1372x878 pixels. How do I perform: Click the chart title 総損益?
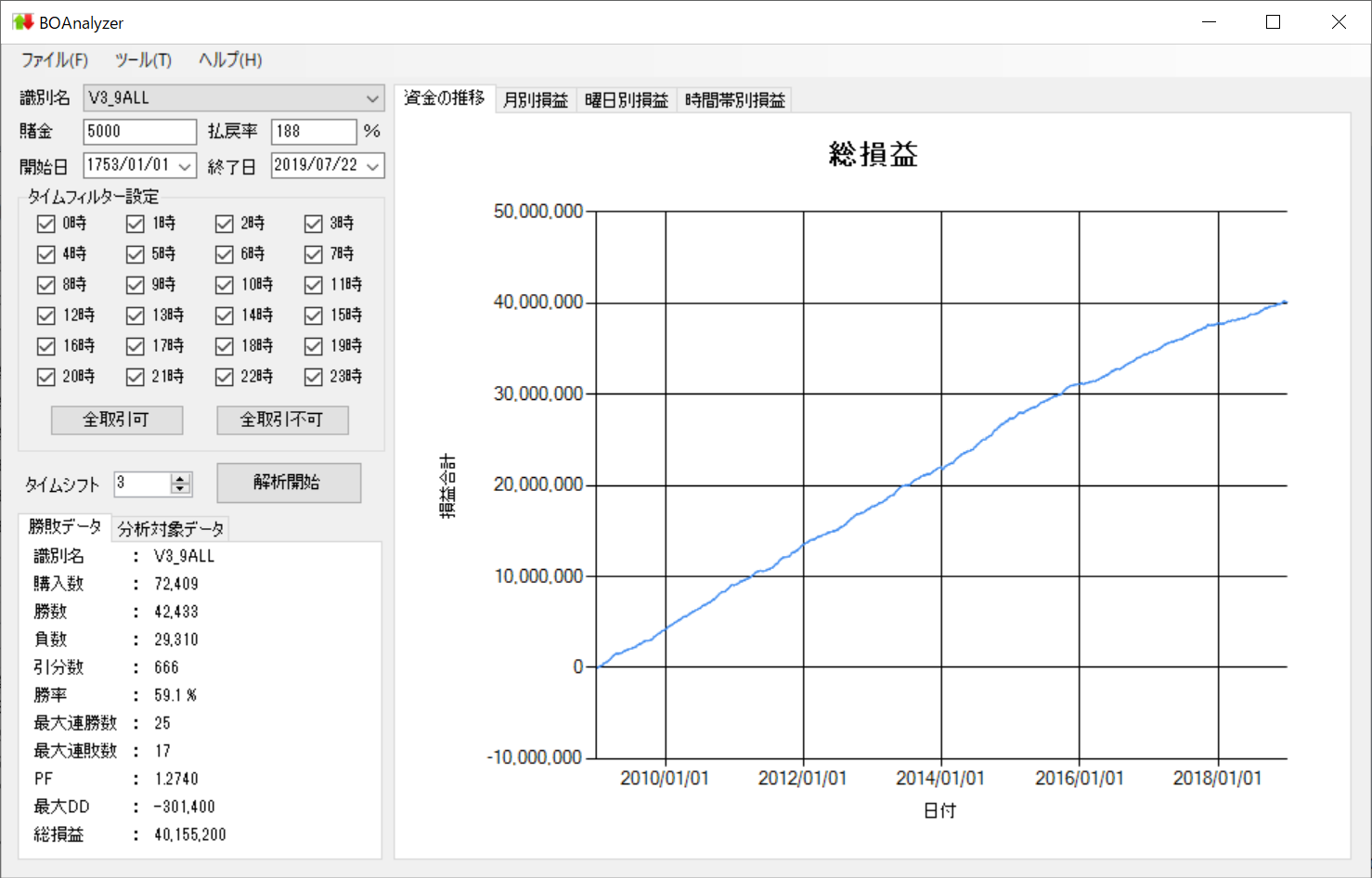874,154
